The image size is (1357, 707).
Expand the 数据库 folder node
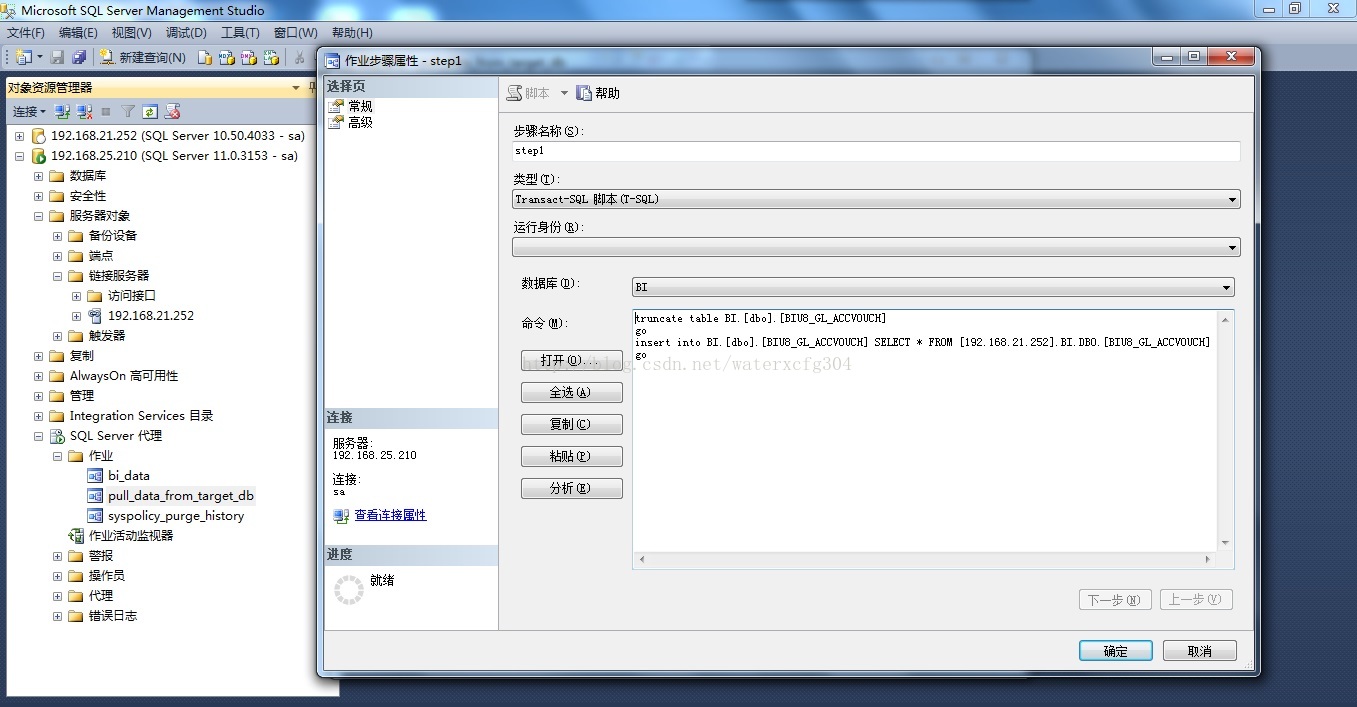pos(38,176)
